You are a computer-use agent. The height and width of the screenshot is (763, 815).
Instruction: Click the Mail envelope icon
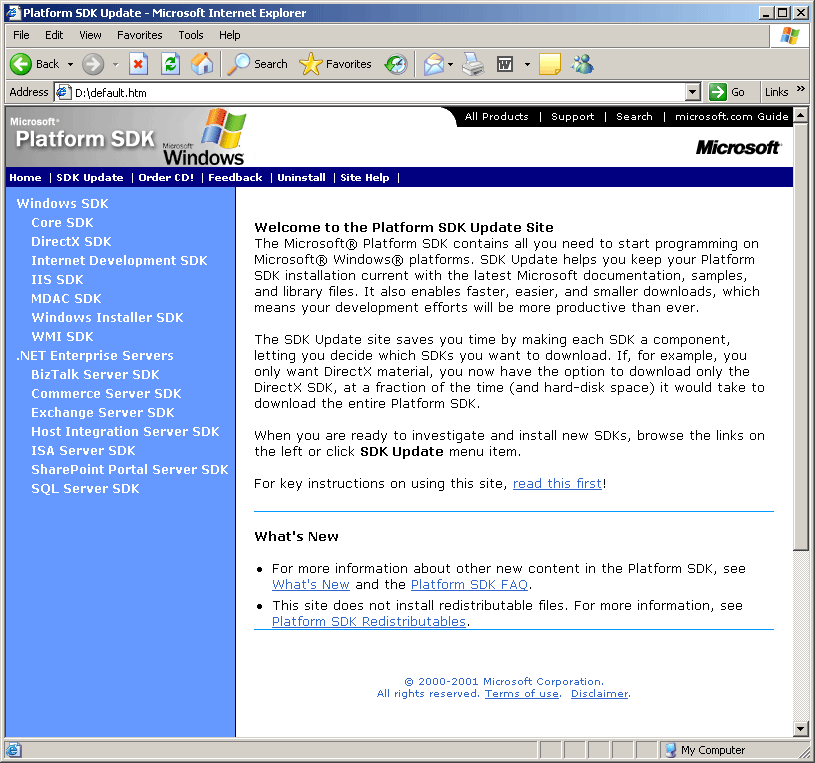(x=433, y=64)
